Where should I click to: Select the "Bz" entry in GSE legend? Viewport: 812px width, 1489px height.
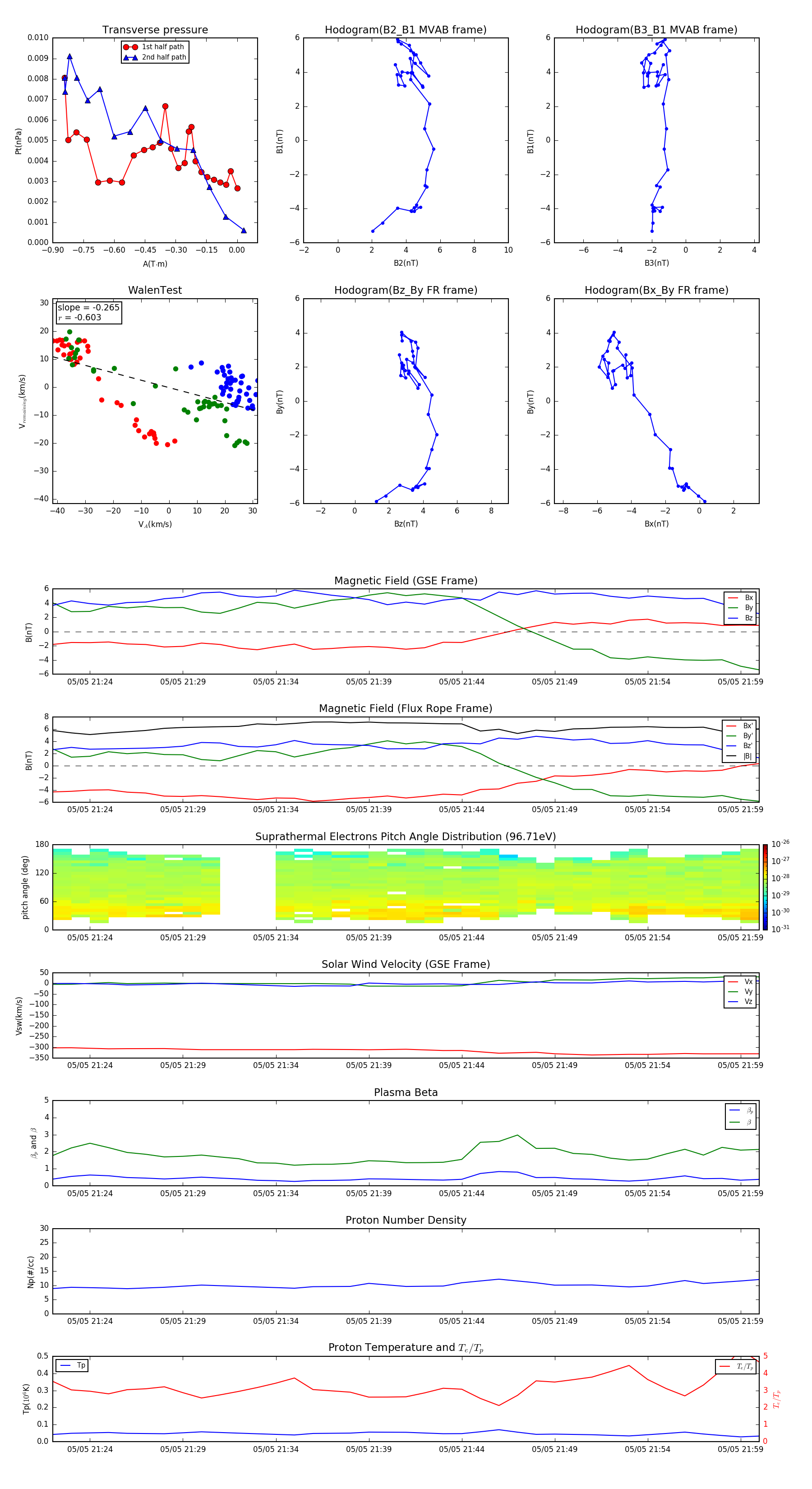[x=740, y=618]
